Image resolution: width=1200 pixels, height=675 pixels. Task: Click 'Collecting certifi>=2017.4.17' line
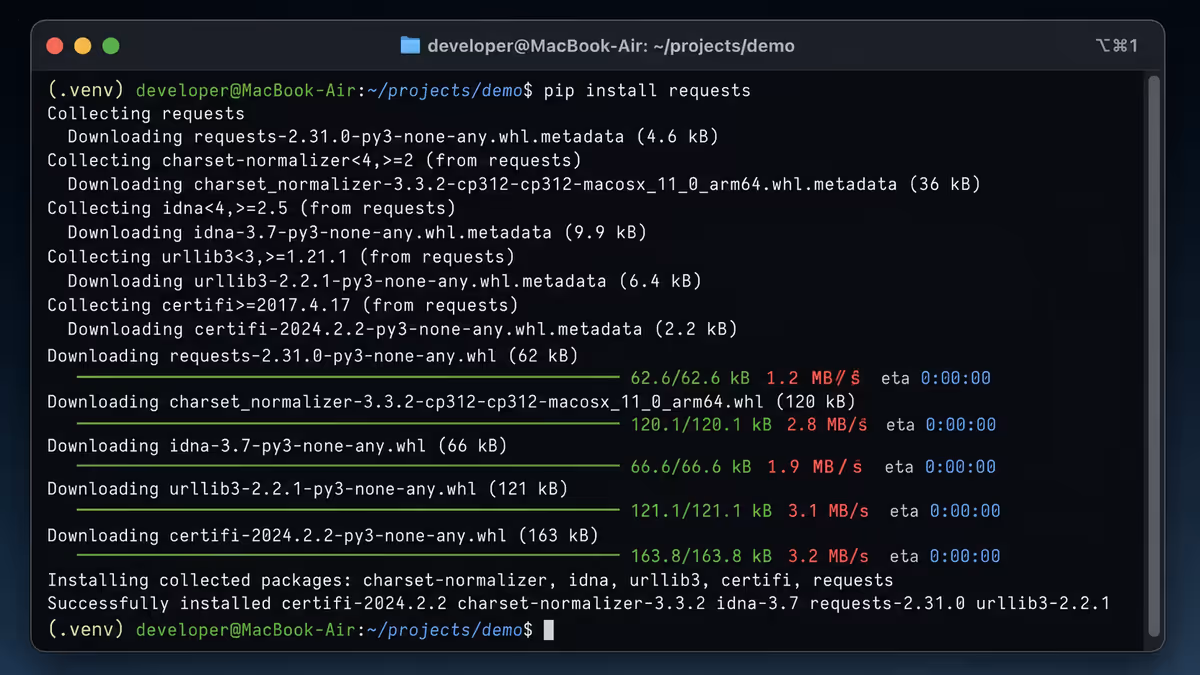pyautogui.click(x=283, y=305)
